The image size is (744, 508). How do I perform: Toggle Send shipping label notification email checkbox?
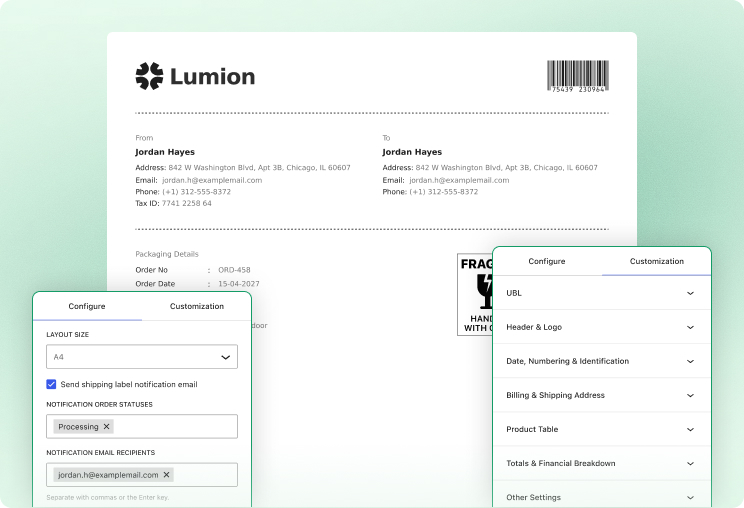51,384
